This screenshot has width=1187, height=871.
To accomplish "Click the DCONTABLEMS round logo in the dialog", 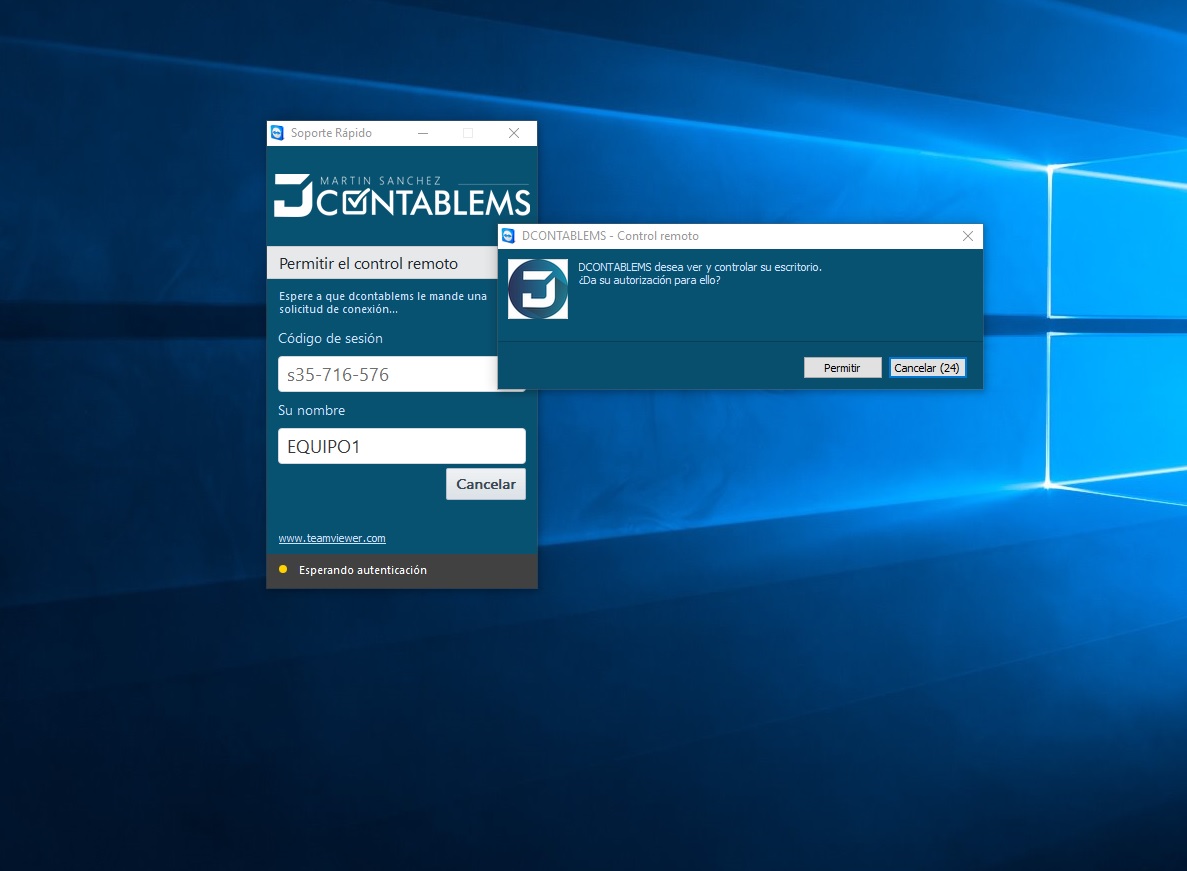I will point(537,289).
